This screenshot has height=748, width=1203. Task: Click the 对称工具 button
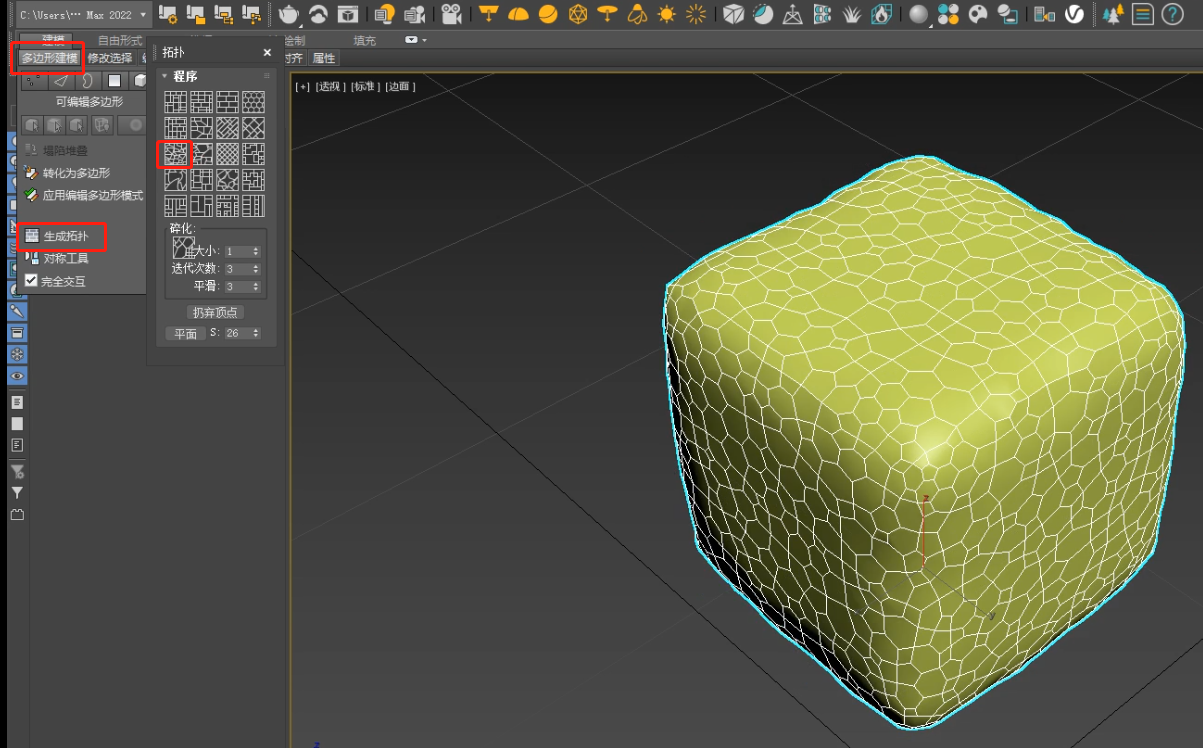(58, 258)
